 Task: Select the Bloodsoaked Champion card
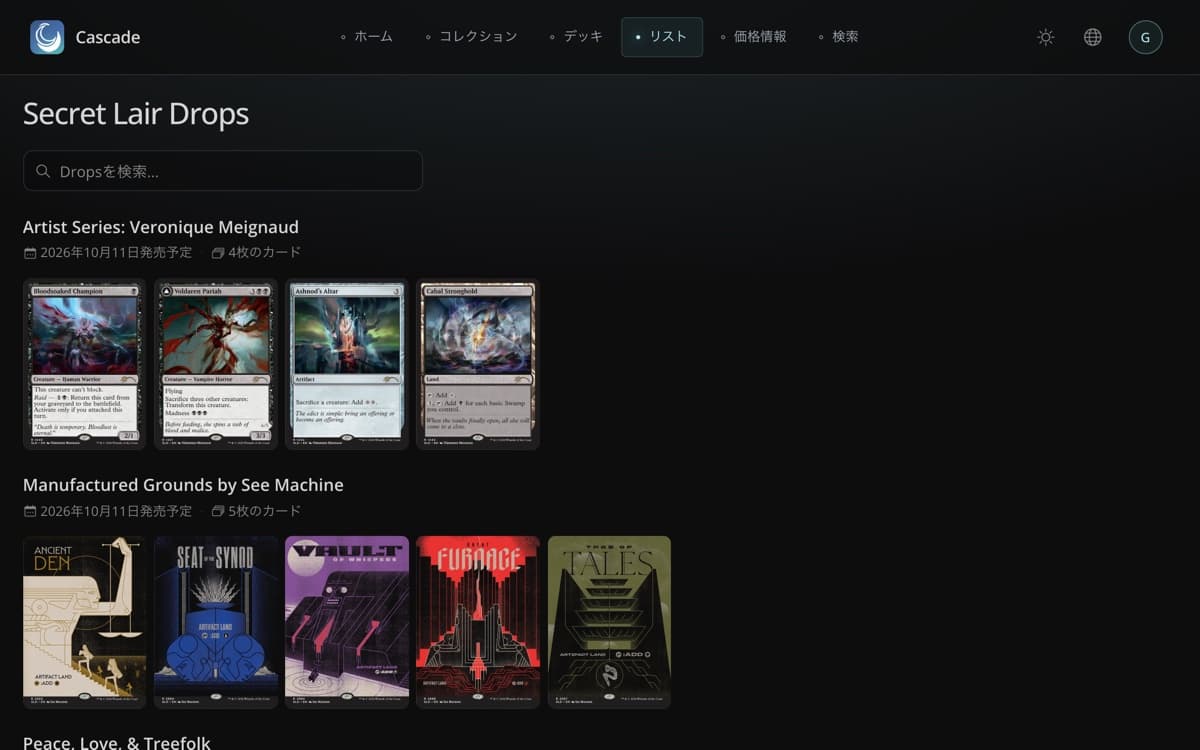[x=85, y=365]
